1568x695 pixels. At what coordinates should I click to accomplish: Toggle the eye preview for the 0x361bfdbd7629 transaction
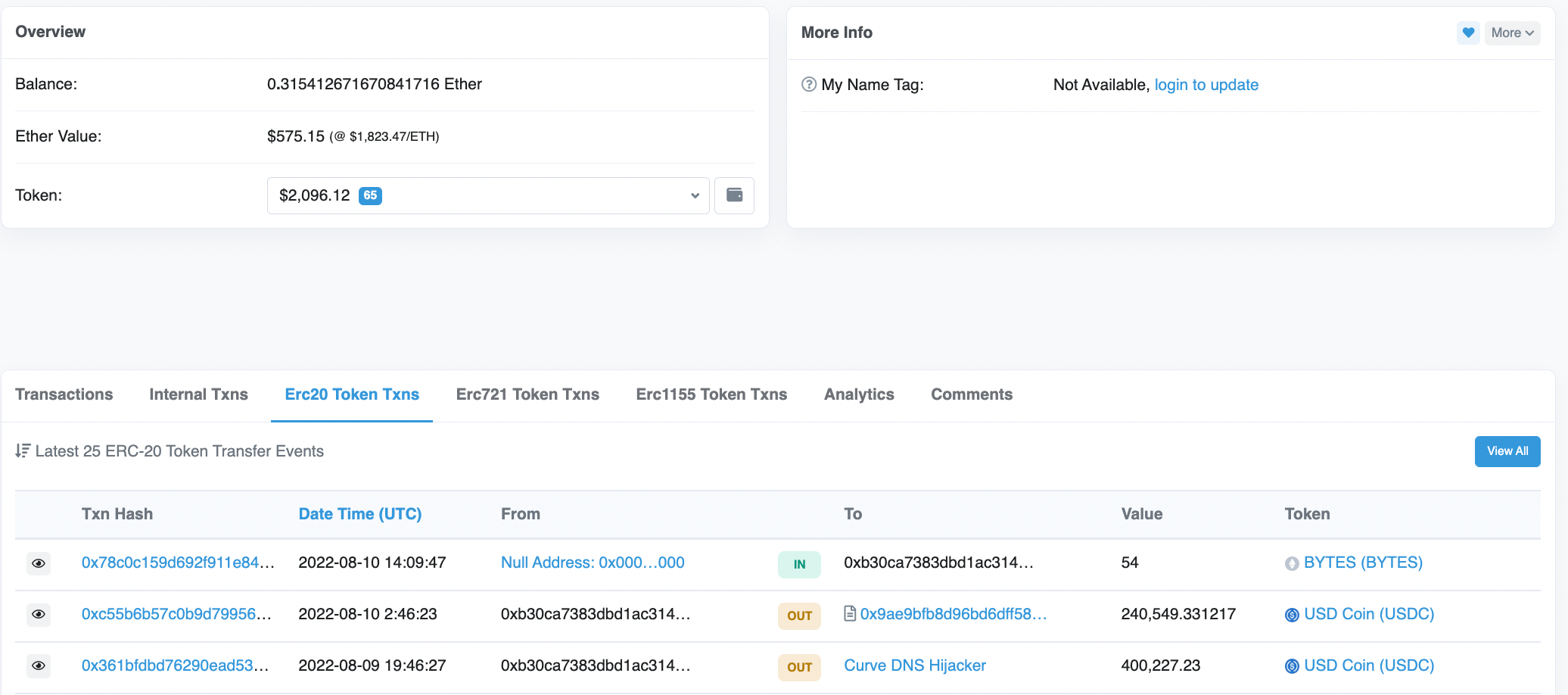click(39, 665)
